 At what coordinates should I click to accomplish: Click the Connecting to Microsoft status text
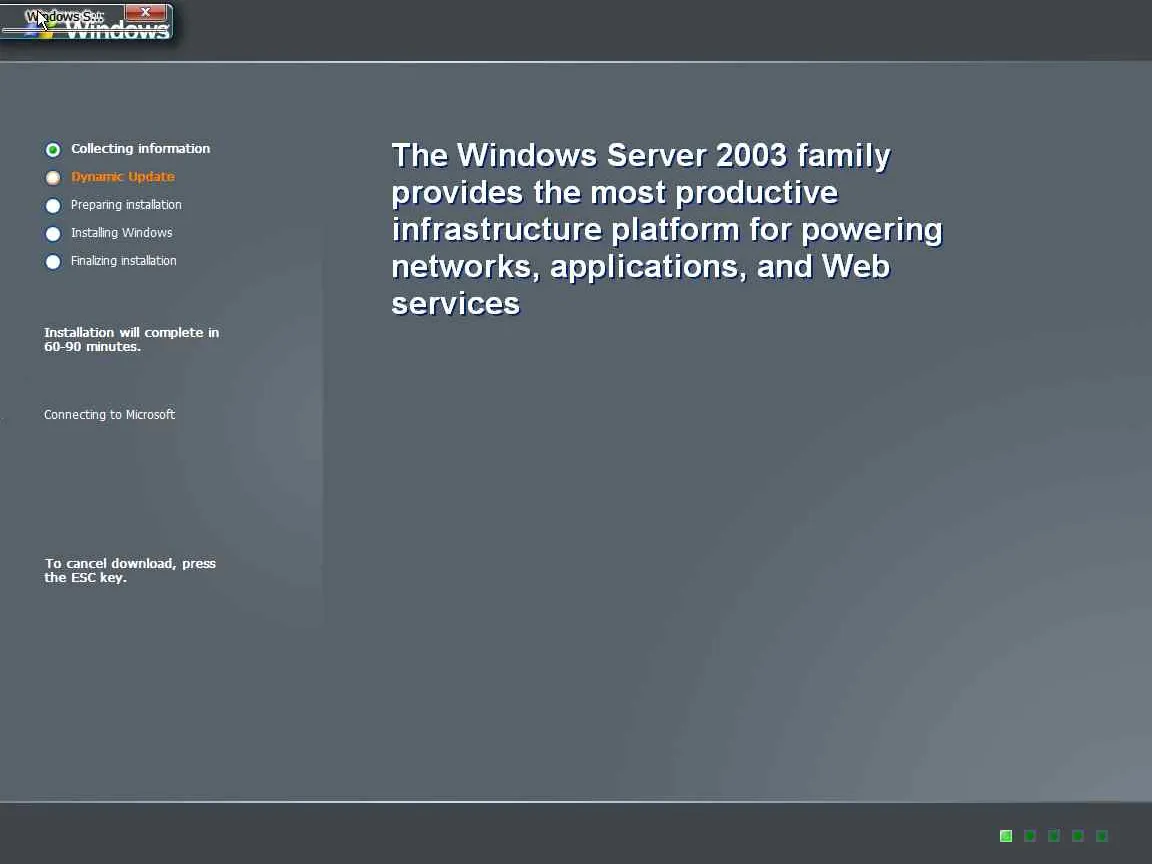(109, 415)
